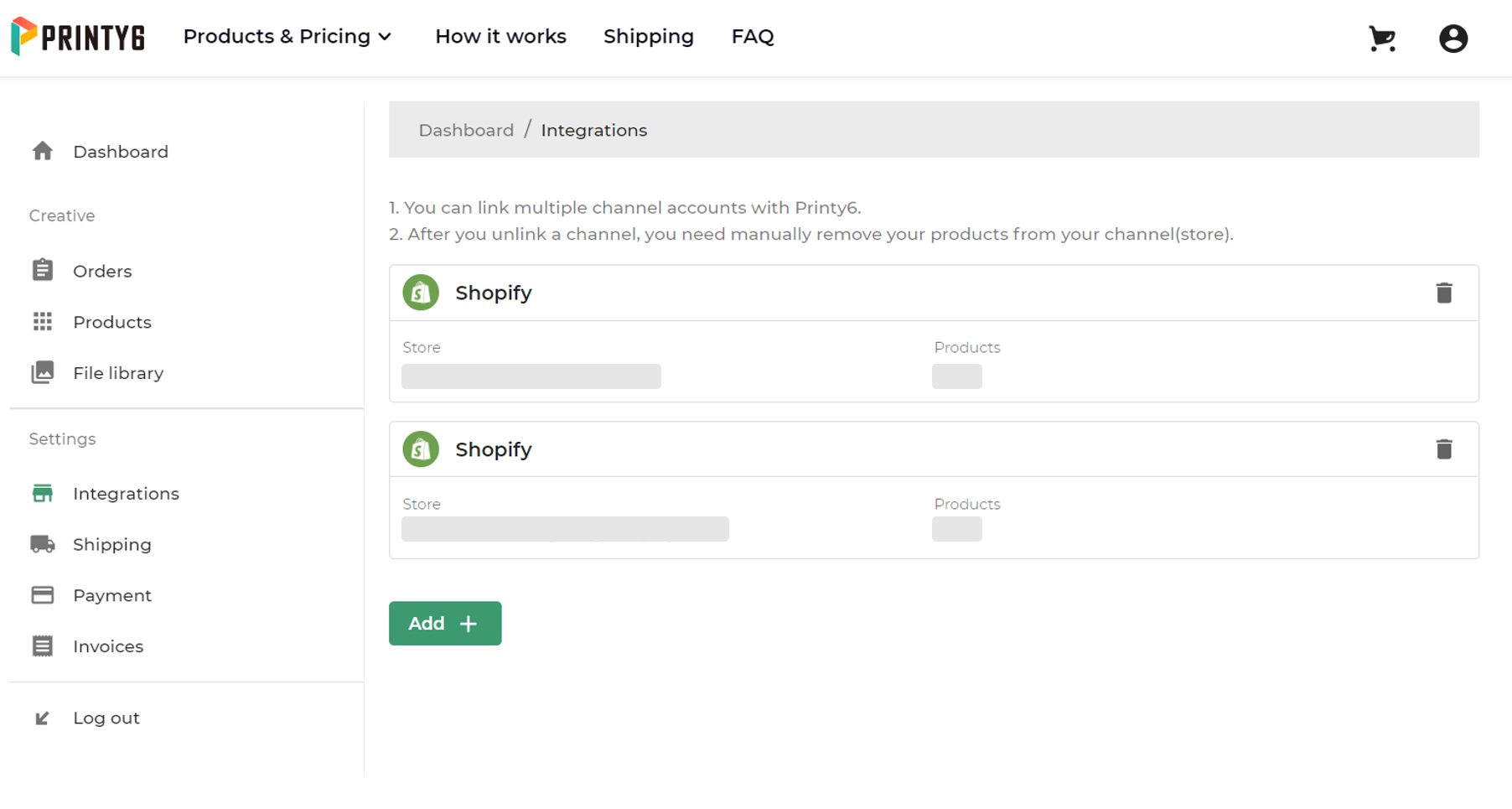Open the user account profile icon
The width and height of the screenshot is (1512, 809).
[1452, 39]
